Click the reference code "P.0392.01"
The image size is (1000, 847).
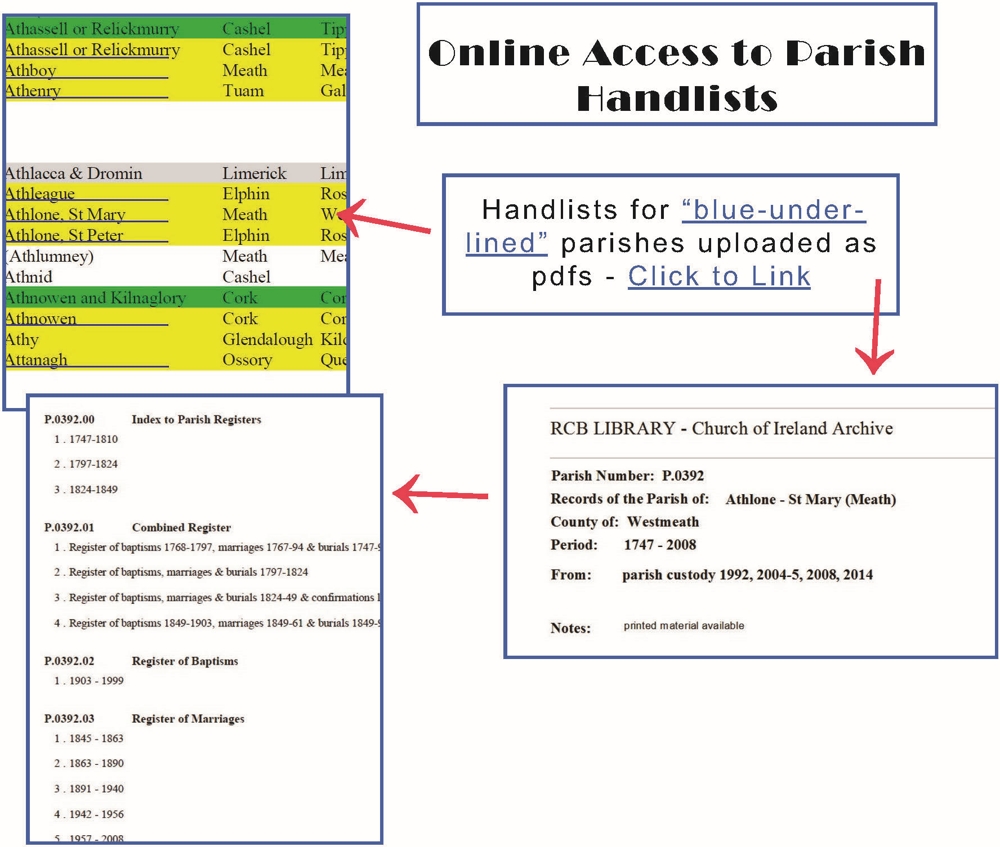pyautogui.click(x=69, y=527)
